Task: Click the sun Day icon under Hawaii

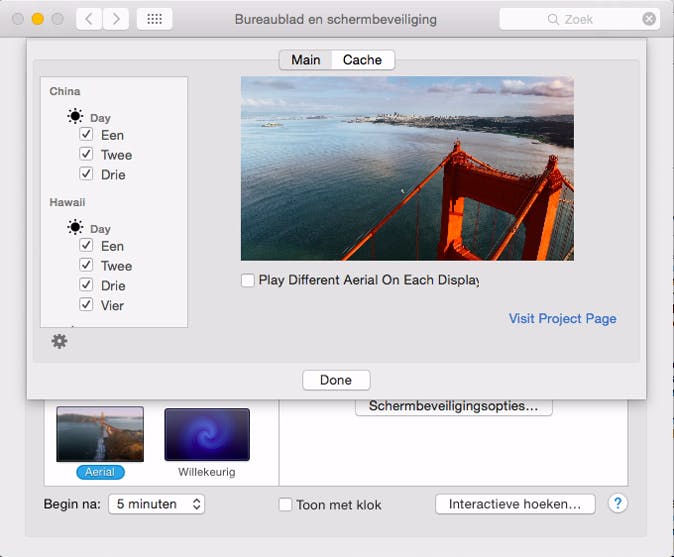Action: [75, 228]
